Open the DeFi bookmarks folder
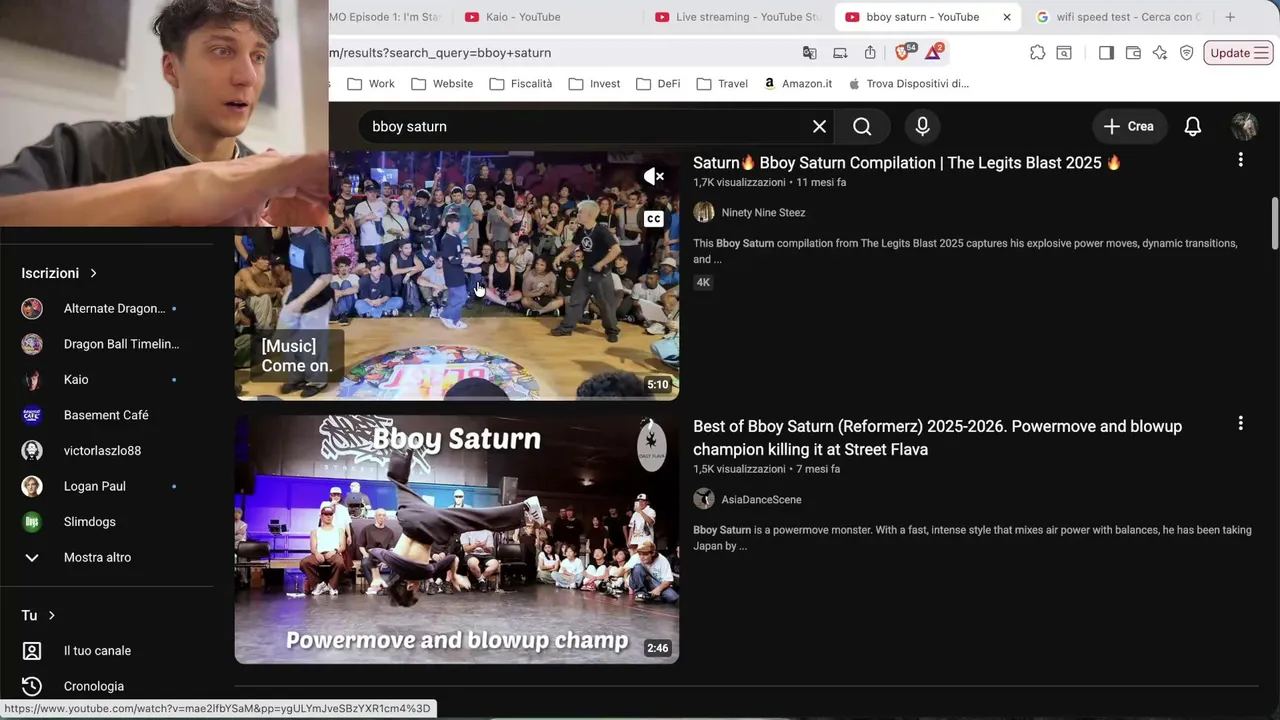The width and height of the screenshot is (1280, 720). tap(659, 84)
